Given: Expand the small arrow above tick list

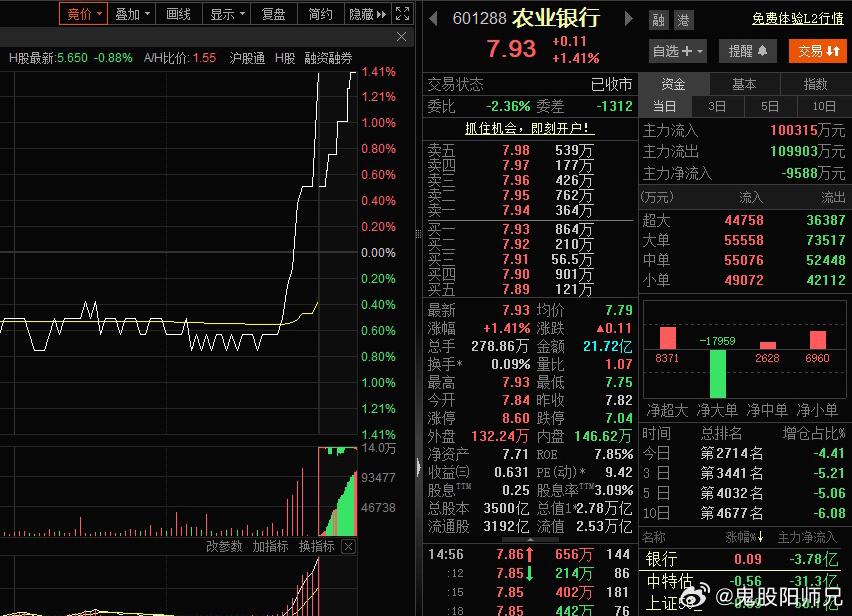Looking at the screenshot, I should coord(530,539).
